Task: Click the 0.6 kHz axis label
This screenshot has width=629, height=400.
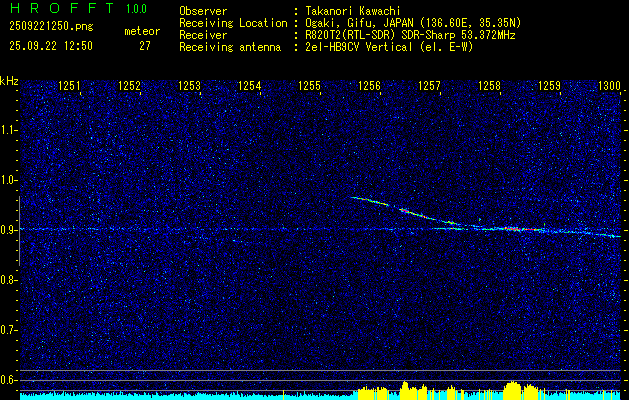Action: click(x=8, y=380)
